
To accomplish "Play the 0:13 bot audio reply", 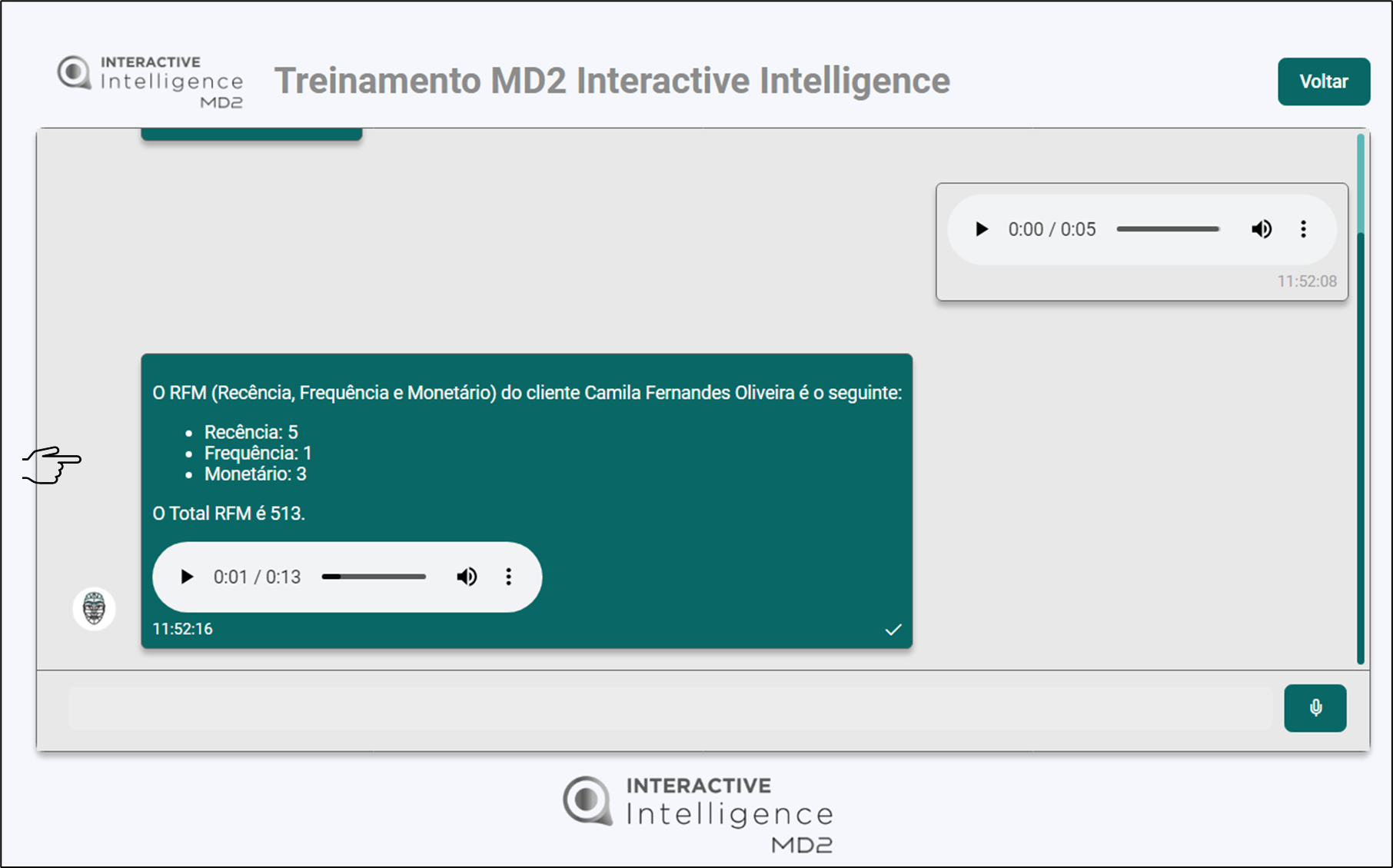I will point(186,577).
